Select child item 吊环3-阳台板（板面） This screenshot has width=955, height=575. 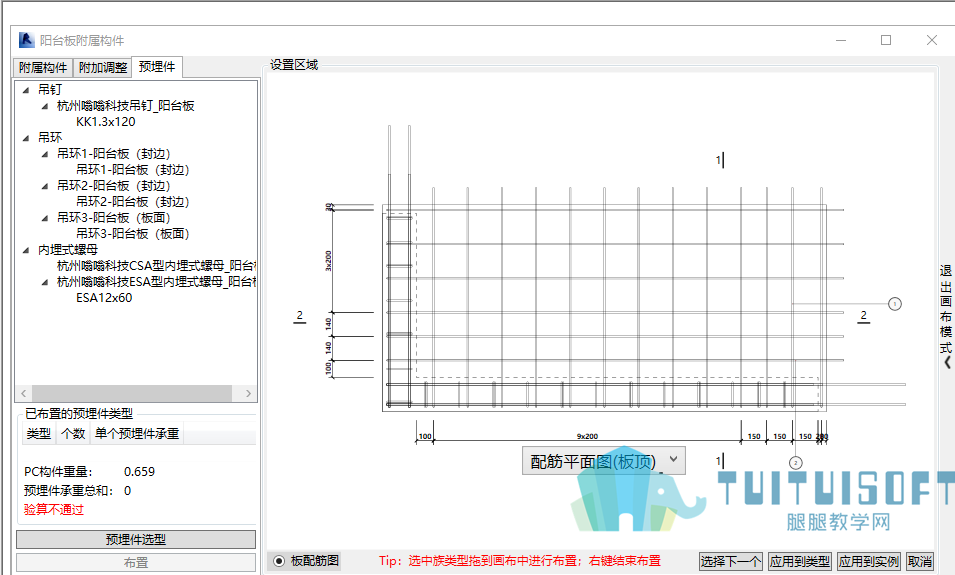[133, 234]
